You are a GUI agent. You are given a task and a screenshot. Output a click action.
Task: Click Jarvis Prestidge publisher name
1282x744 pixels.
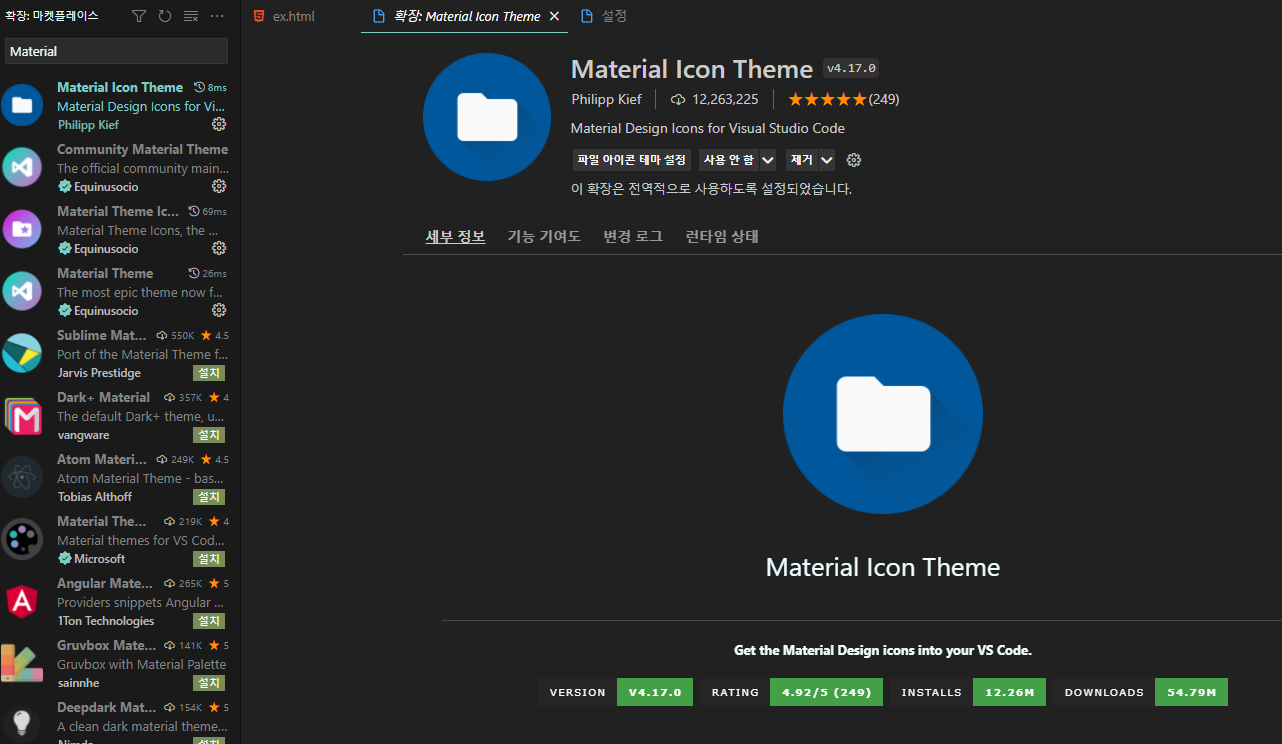click(x=99, y=373)
